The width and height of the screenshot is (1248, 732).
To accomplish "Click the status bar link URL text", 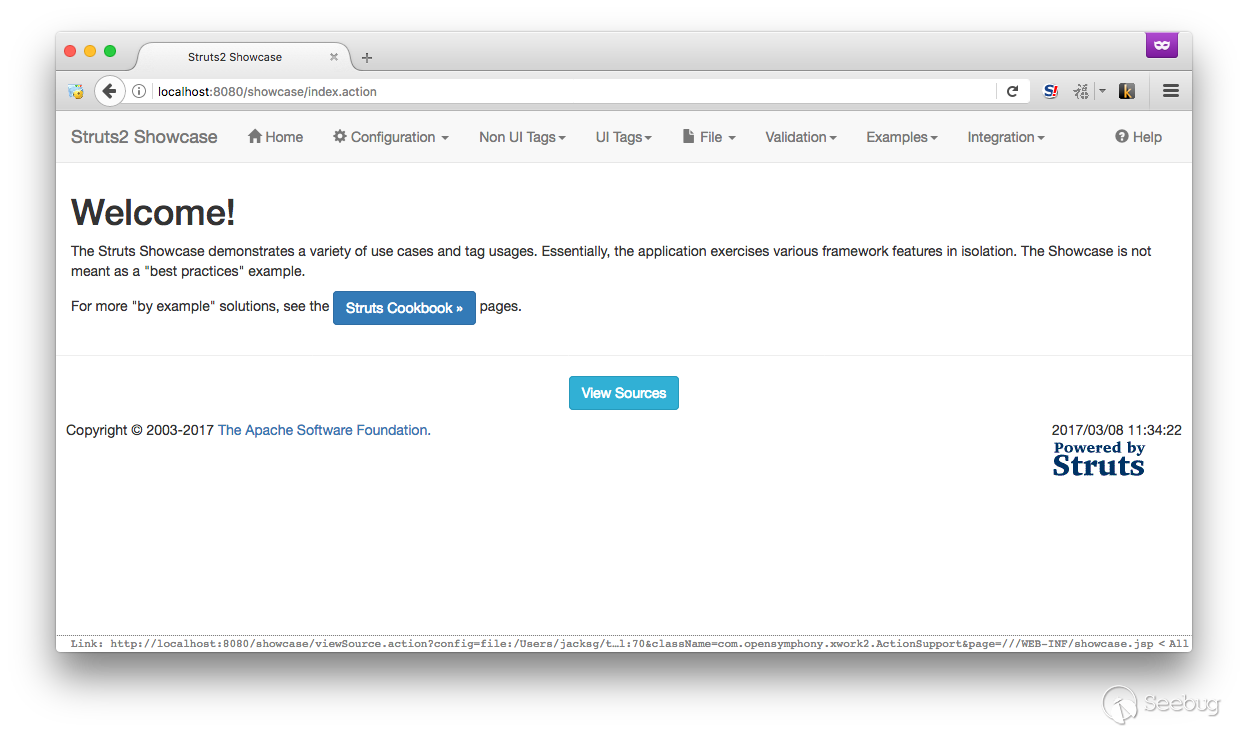I will point(630,644).
